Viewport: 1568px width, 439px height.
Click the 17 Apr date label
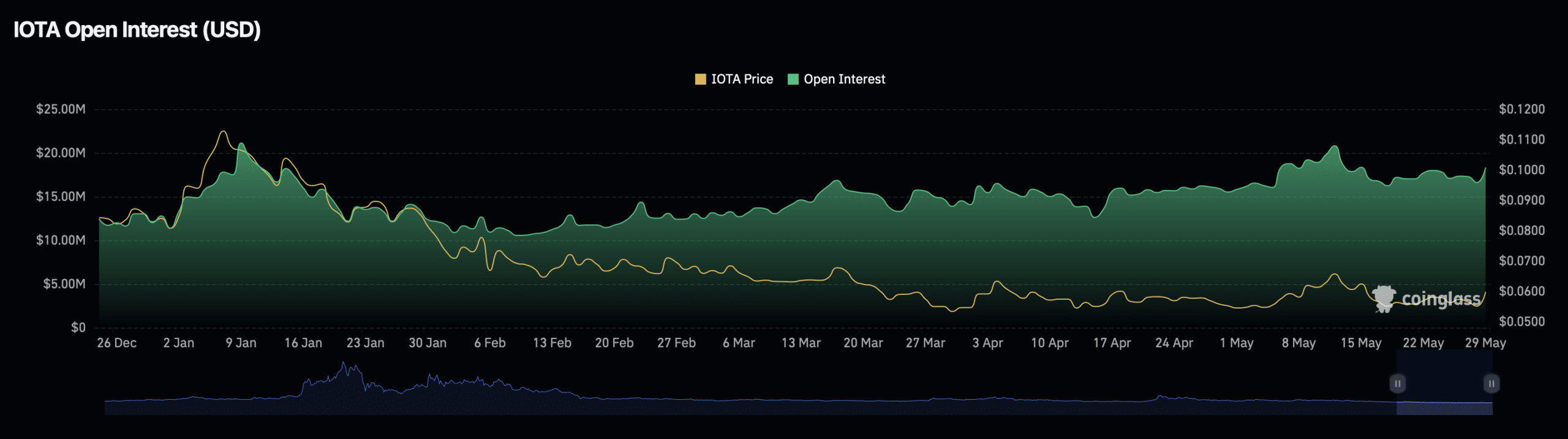[x=1112, y=343]
